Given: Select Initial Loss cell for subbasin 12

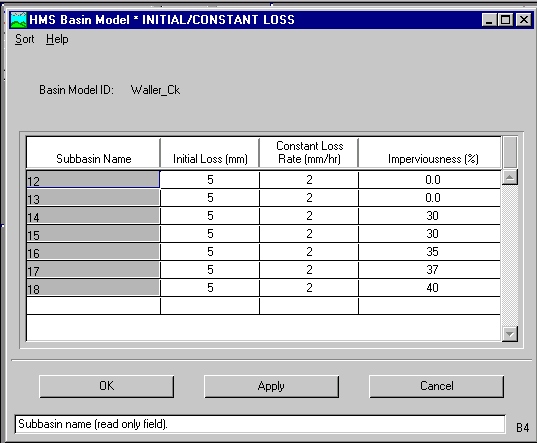Looking at the screenshot, I should click(210, 179).
